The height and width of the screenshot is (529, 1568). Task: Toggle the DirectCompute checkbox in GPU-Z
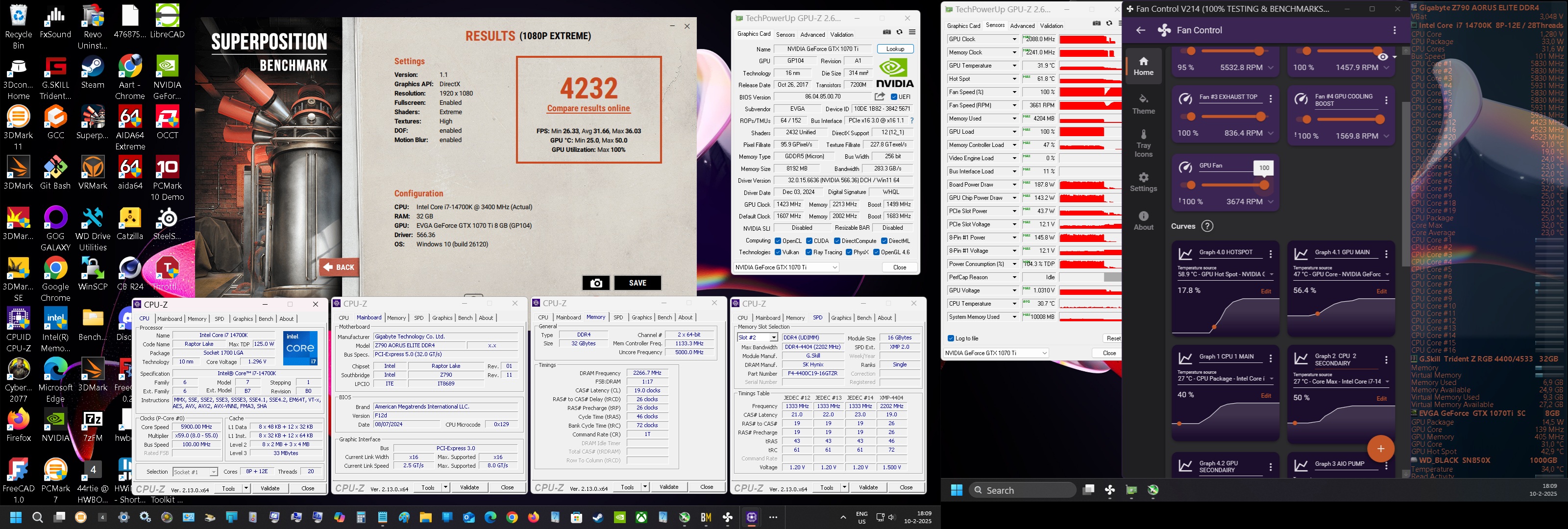tap(837, 241)
